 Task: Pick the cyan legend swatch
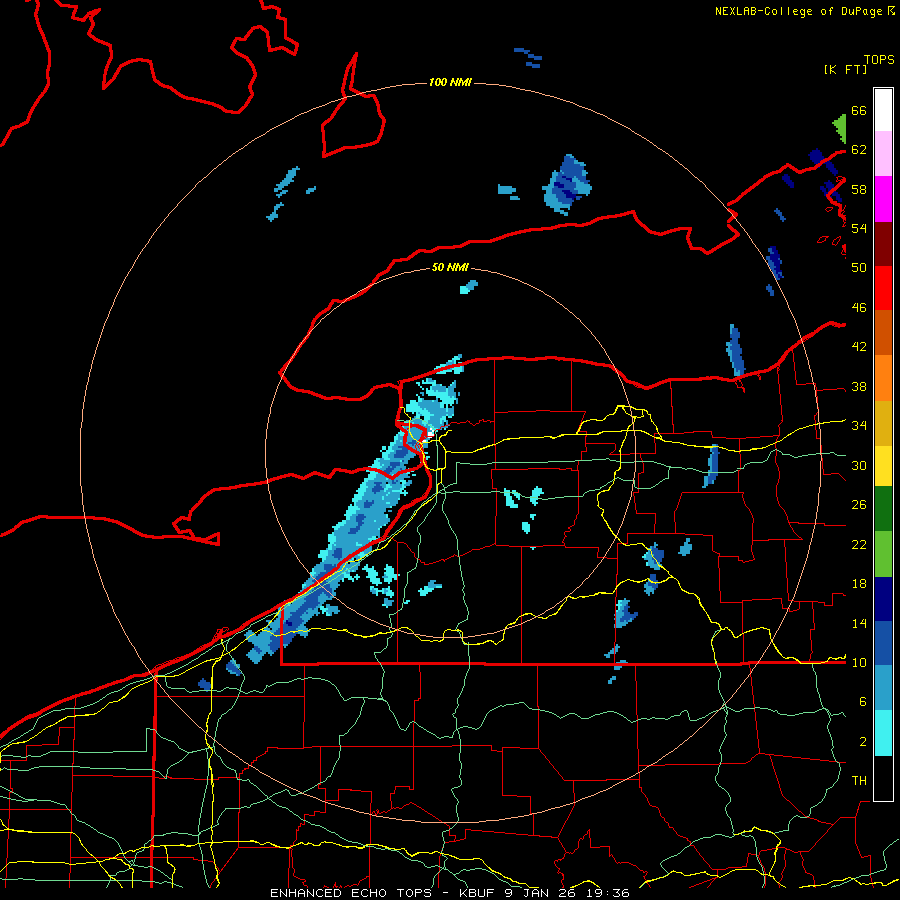(x=883, y=732)
